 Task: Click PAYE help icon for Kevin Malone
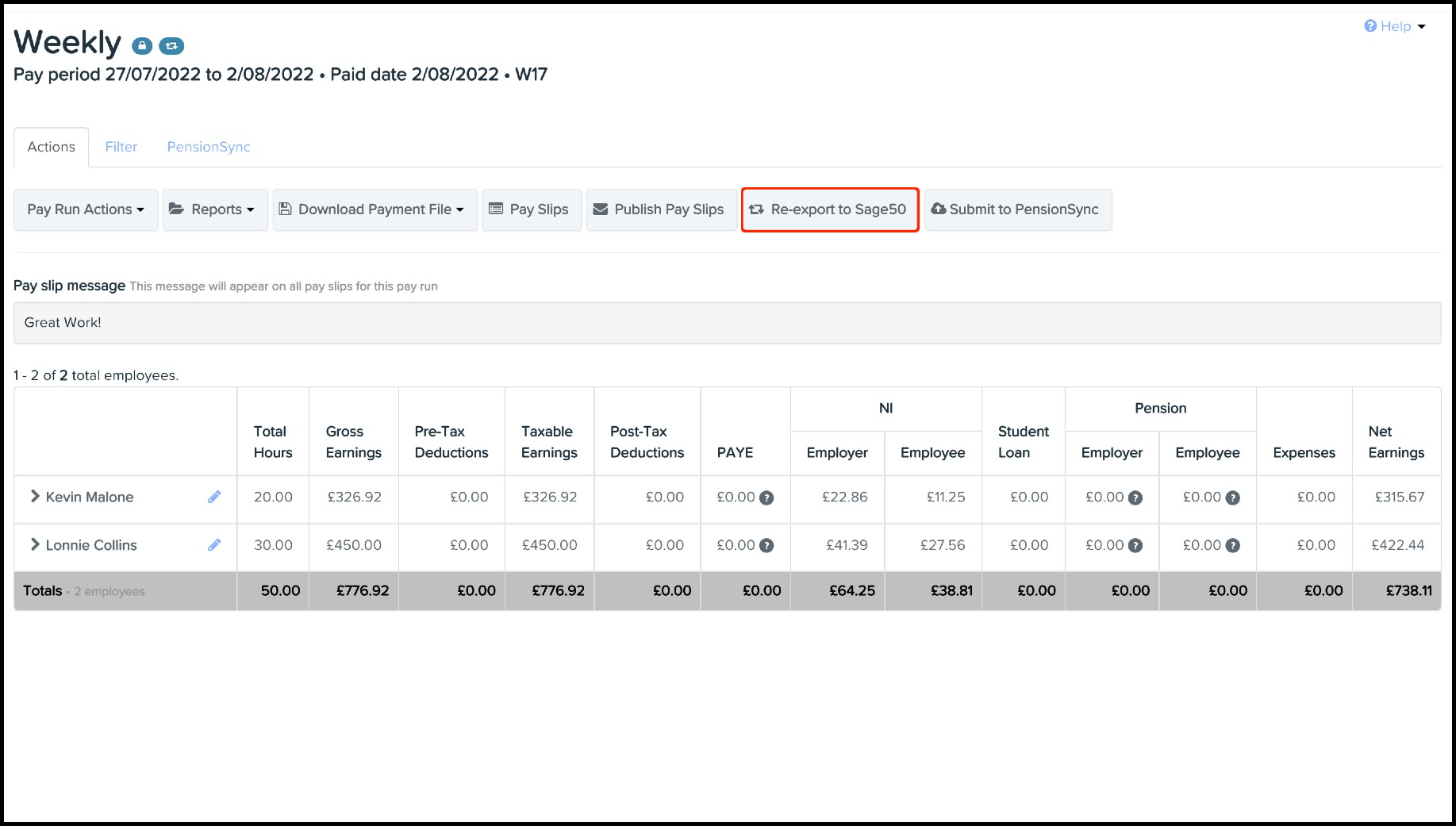766,498
